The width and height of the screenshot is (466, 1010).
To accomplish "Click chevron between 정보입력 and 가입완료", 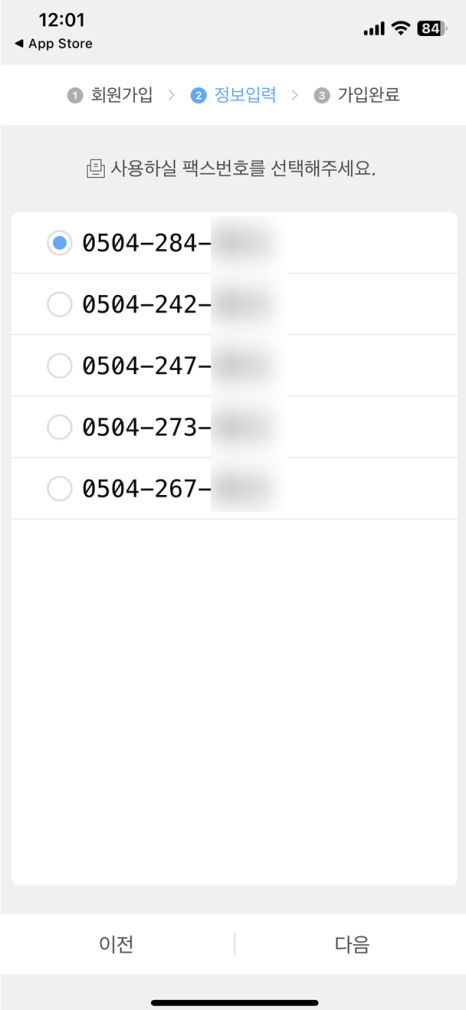I will (x=295, y=96).
